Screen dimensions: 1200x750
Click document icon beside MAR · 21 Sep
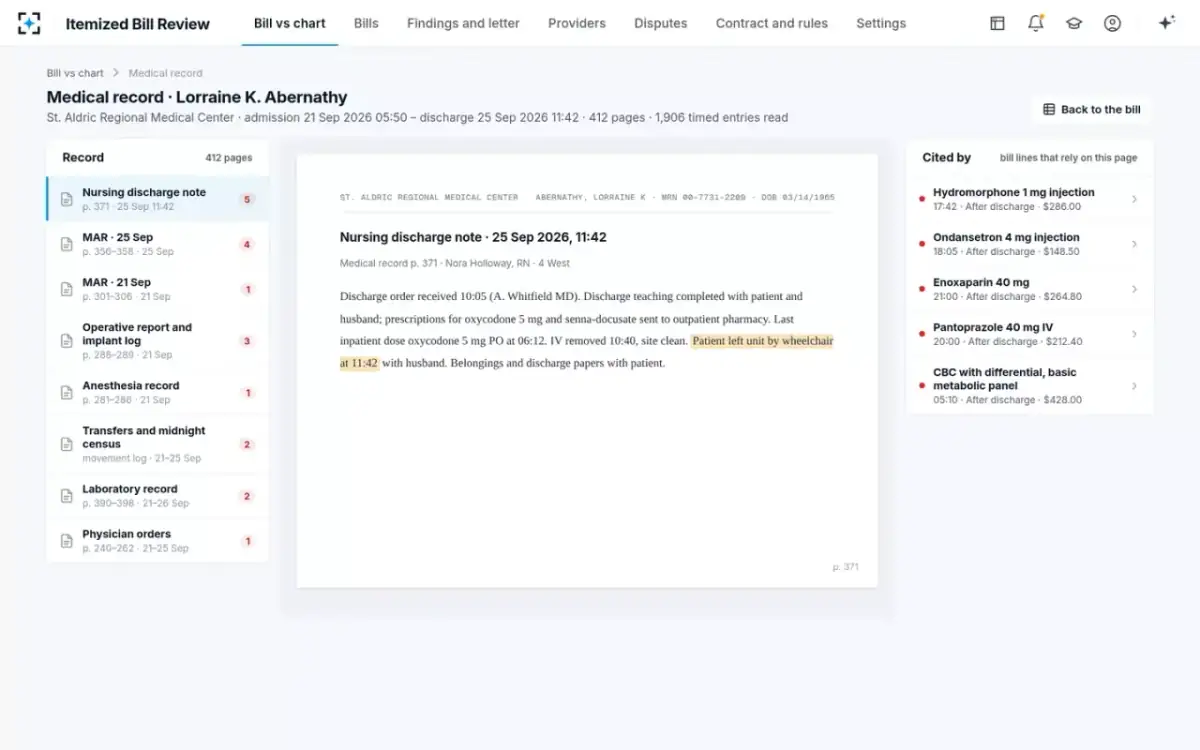(x=66, y=289)
